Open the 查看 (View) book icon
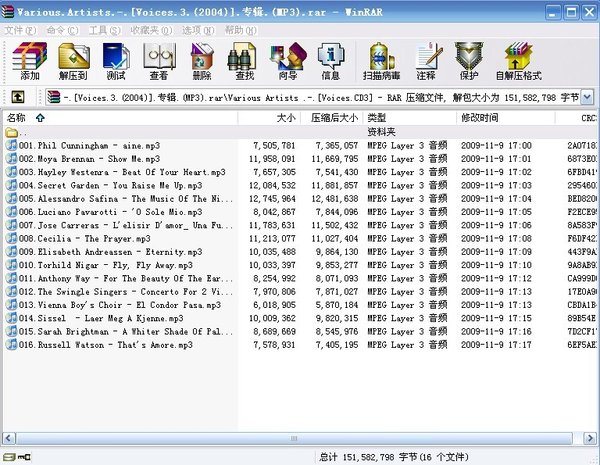Viewport: 600px width, 465px height. pos(159,61)
